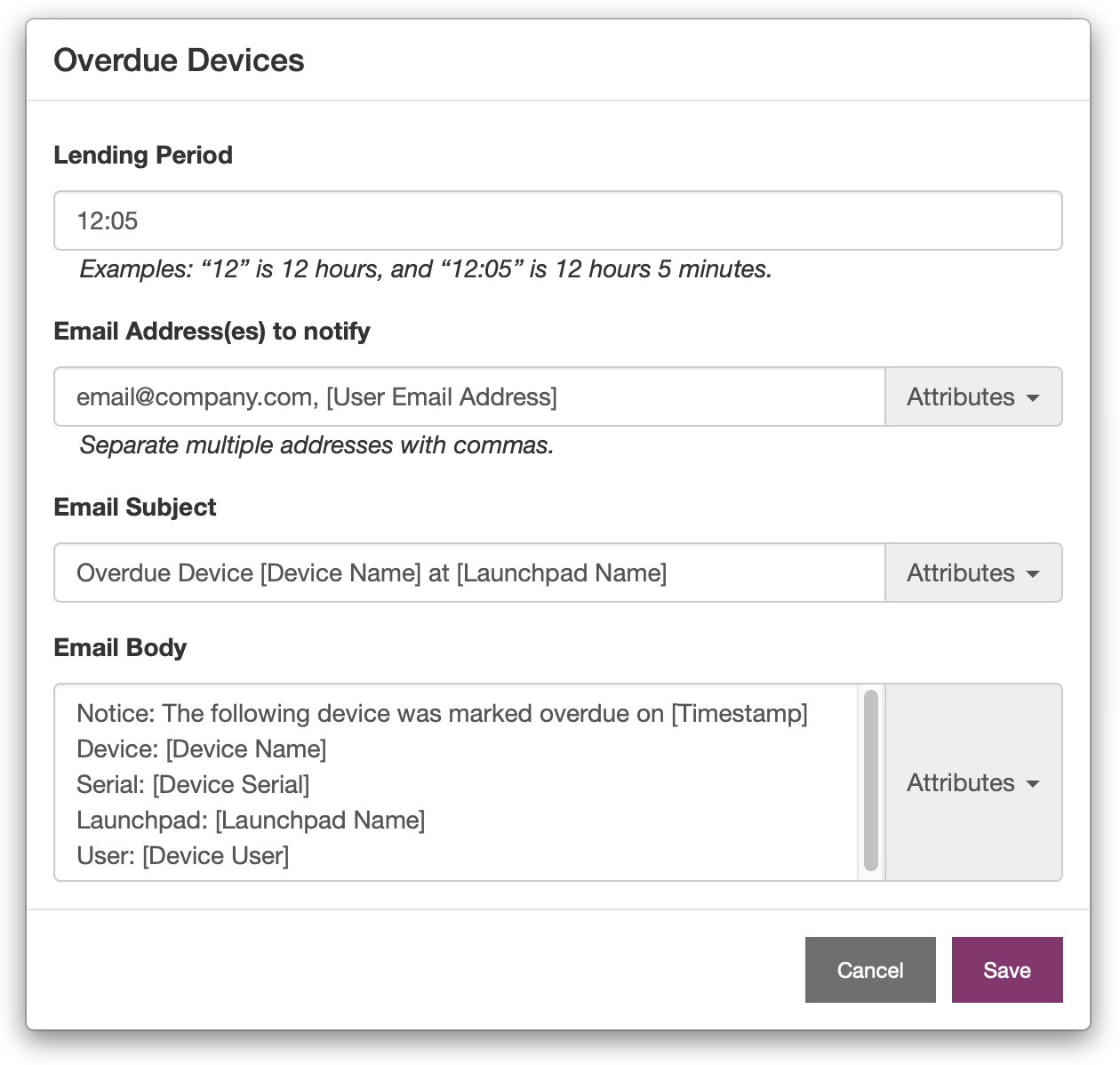Click the caret arrow on Email Subject Attributes
The width and height of the screenshot is (1120, 1065).
click(x=1034, y=575)
